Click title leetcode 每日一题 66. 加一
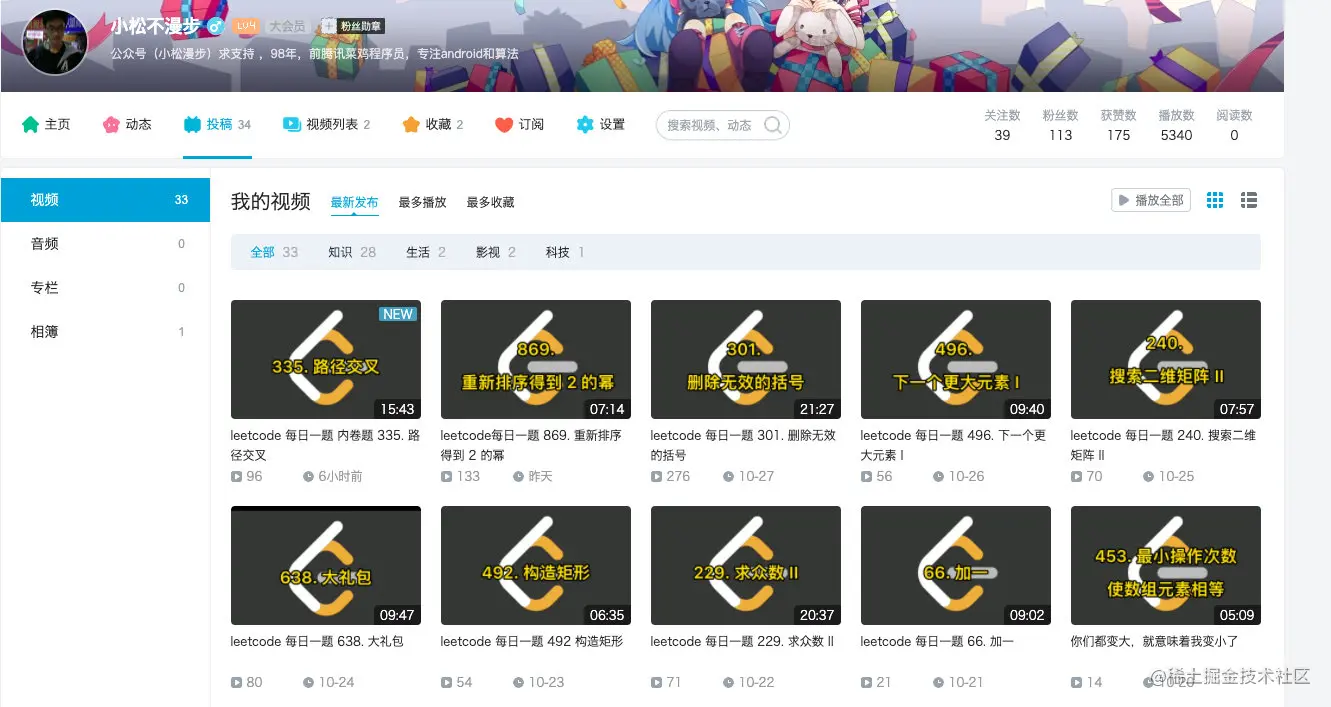 (938, 641)
